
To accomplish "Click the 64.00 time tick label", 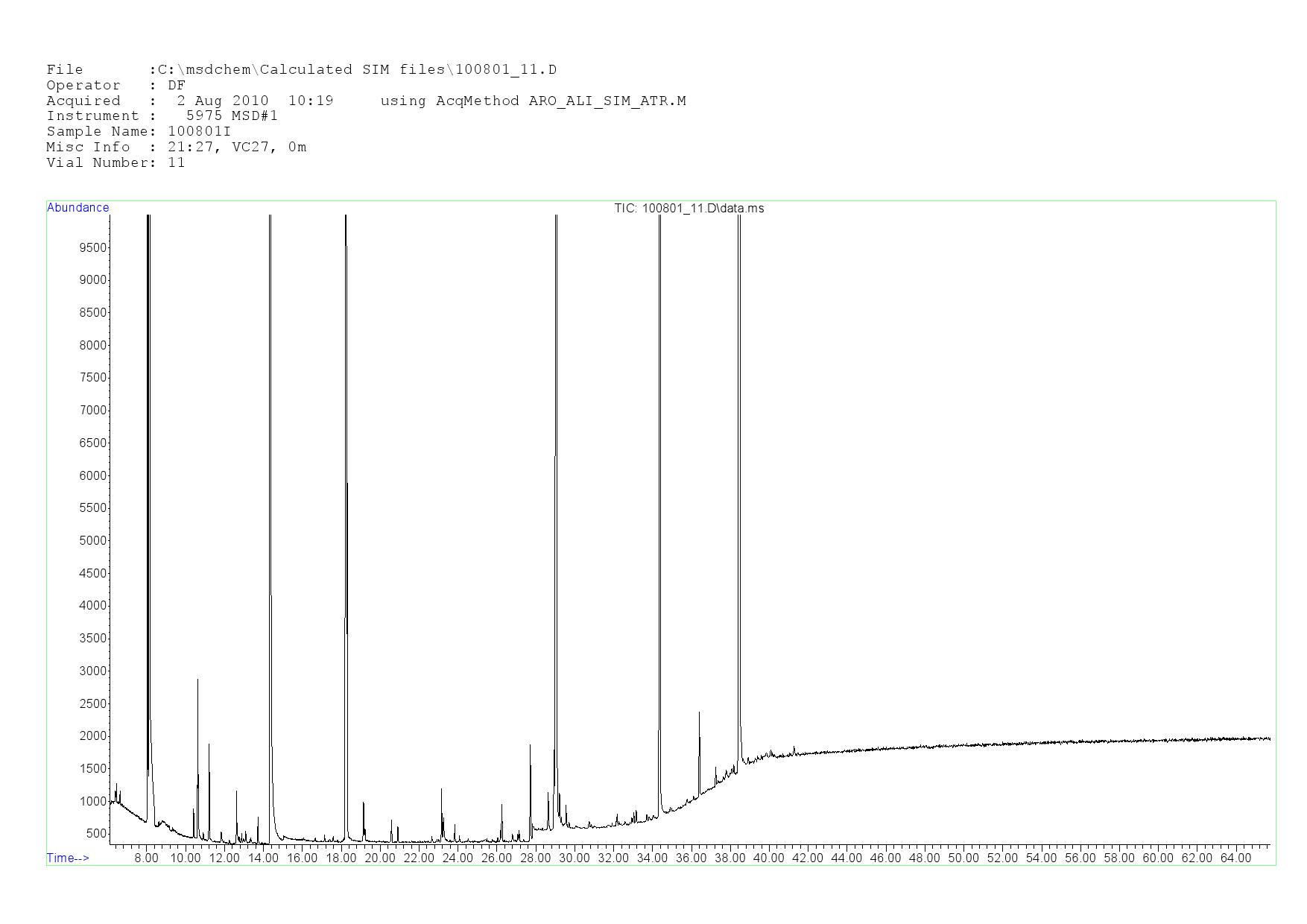I will coord(1235,858).
